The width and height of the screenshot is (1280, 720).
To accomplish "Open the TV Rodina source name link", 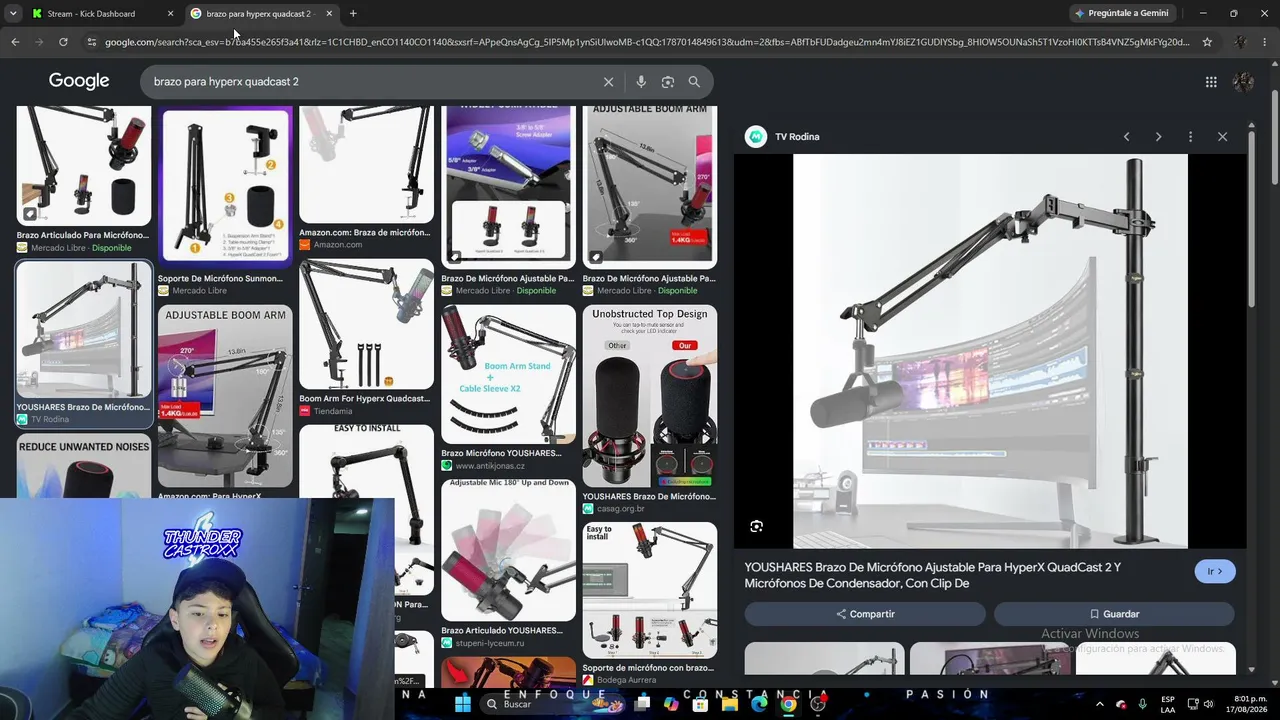I will 797,137.
